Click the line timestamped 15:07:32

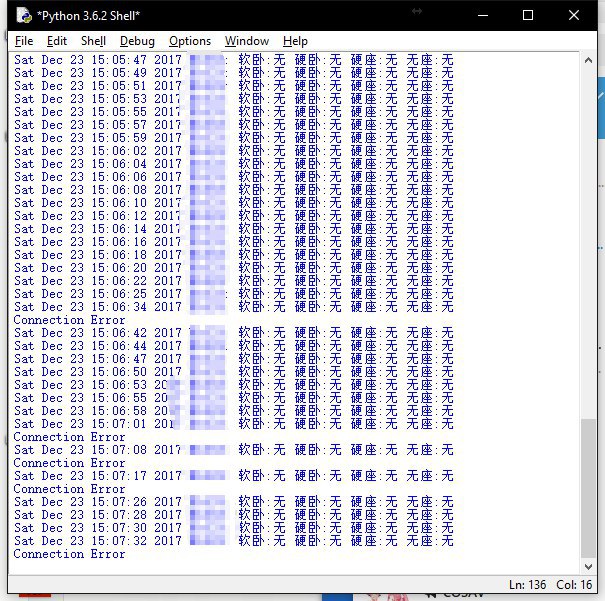click(98, 541)
